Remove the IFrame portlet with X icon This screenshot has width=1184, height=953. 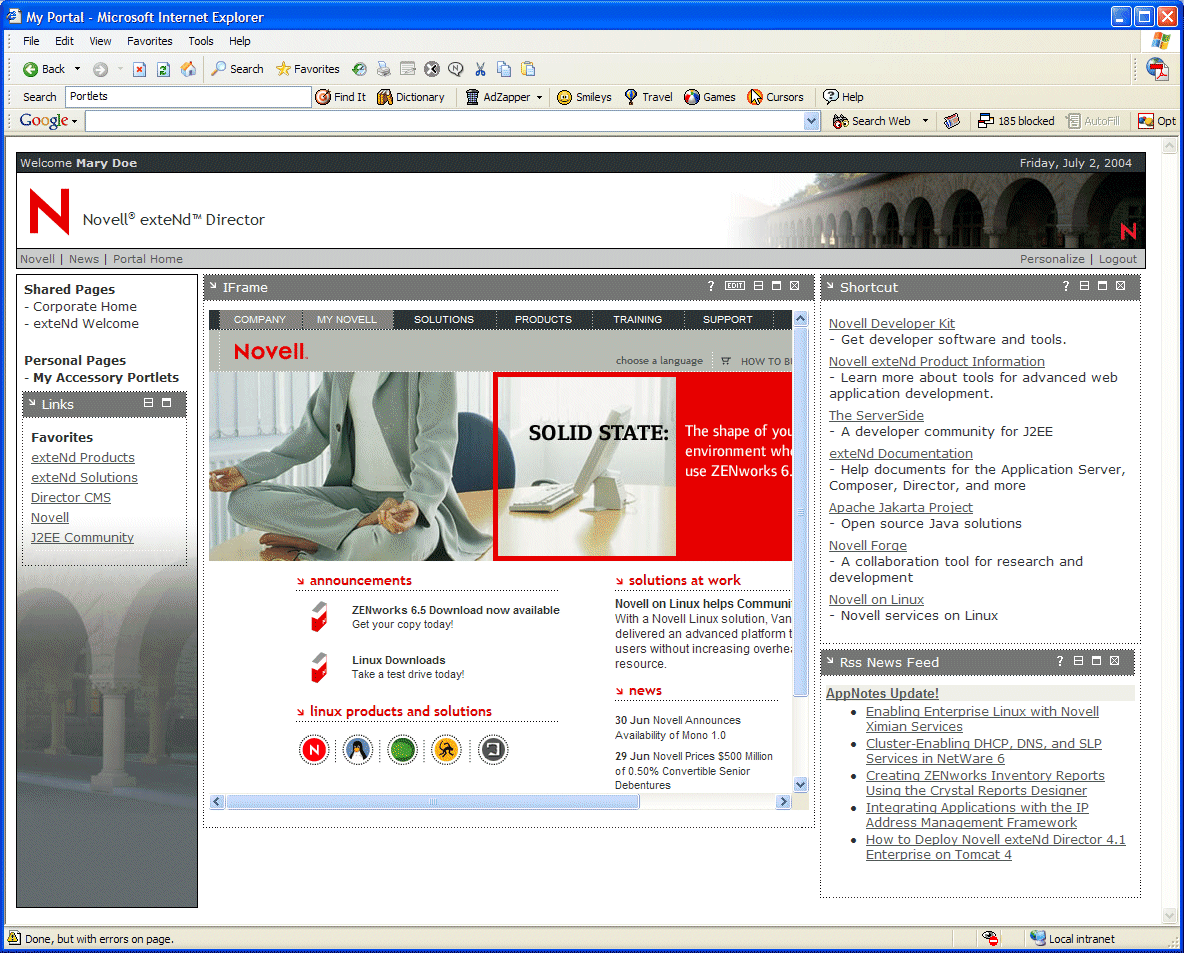coord(794,285)
